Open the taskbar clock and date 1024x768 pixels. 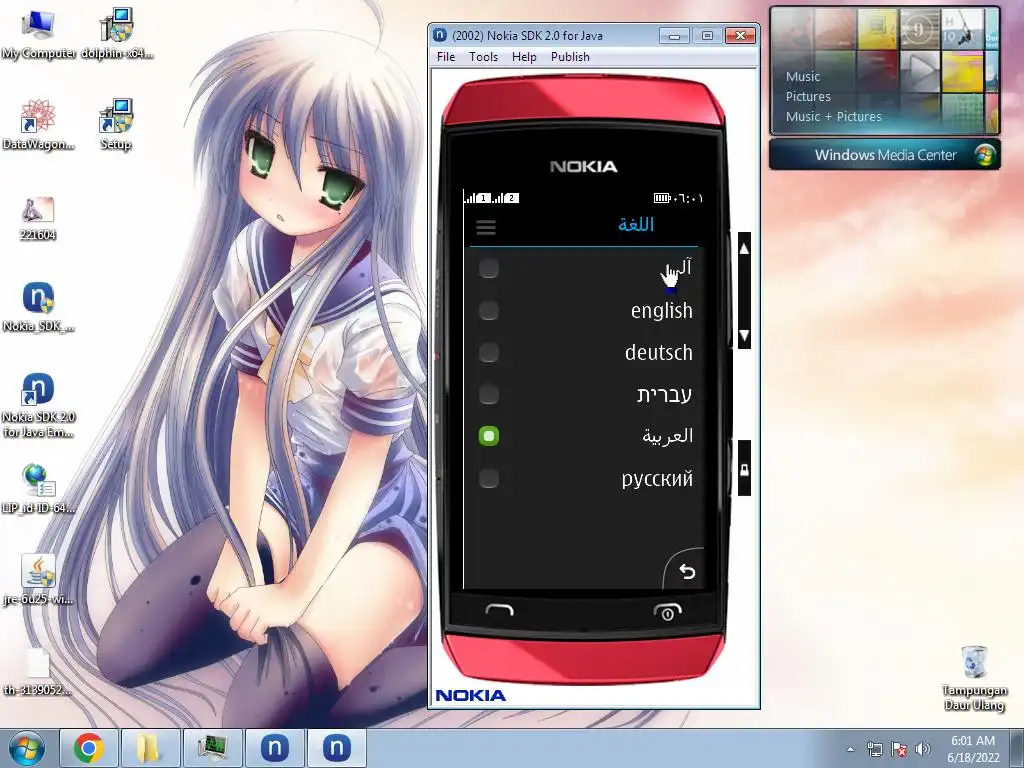pos(973,749)
